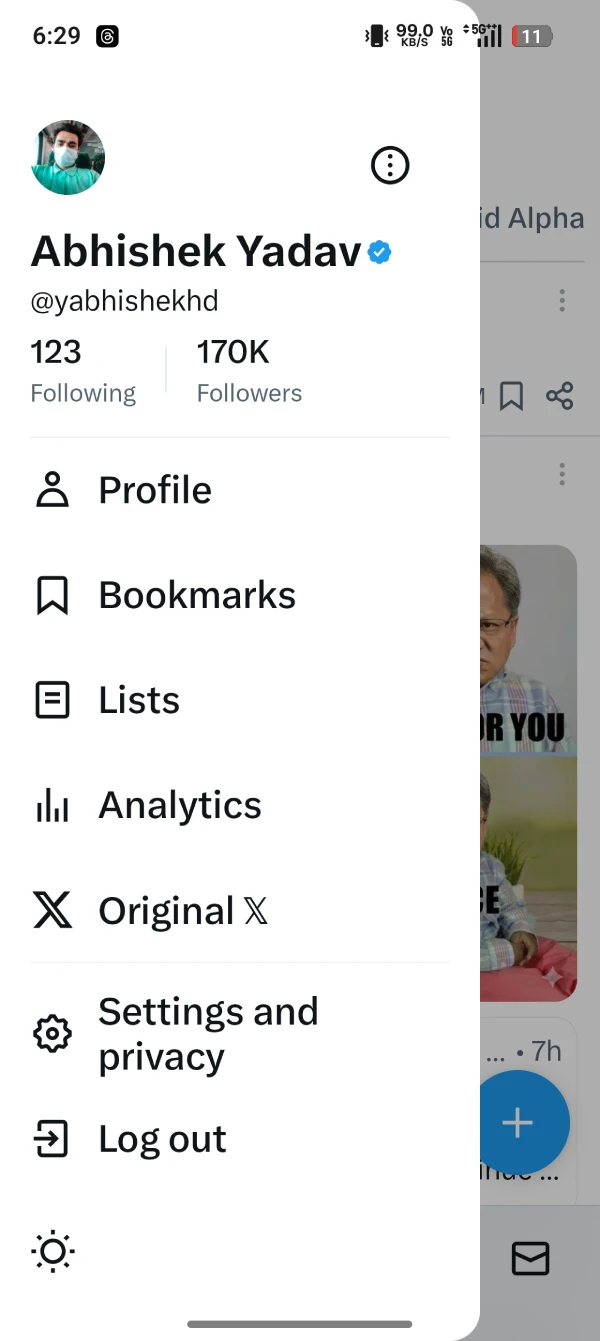This screenshot has height=1341, width=600.
Task: Click the share icon on the post
Action: coord(560,397)
